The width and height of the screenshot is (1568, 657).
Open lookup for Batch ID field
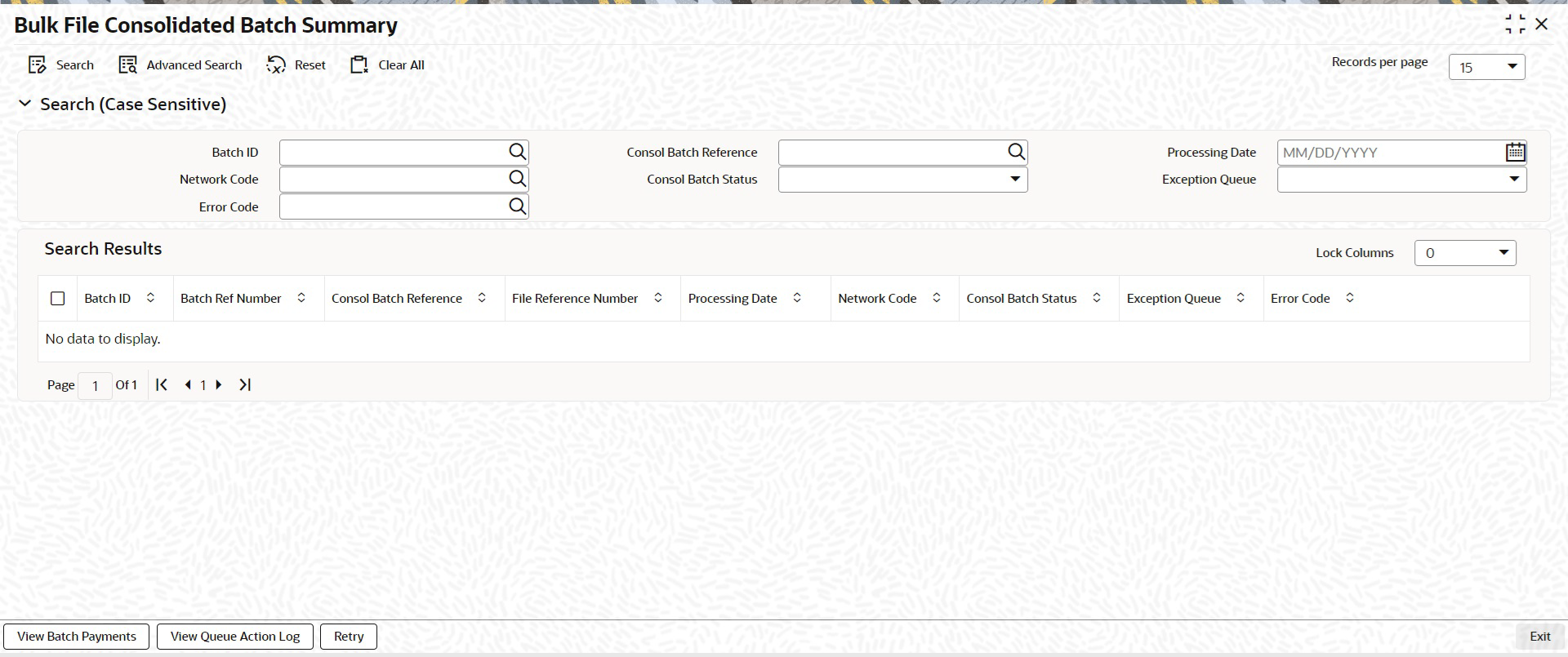518,152
